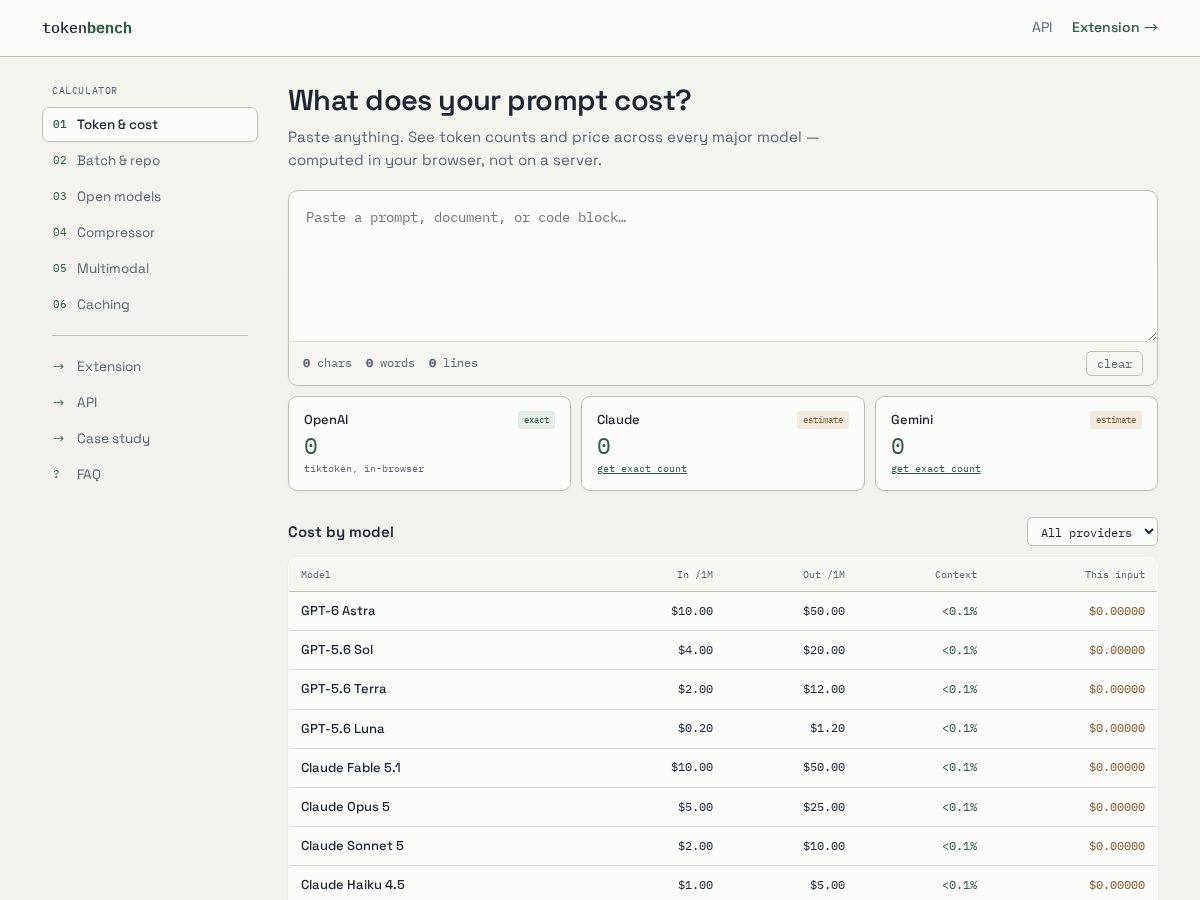
Task: Click the $25.00 output price for Claude Opus 5
Action: (824, 807)
